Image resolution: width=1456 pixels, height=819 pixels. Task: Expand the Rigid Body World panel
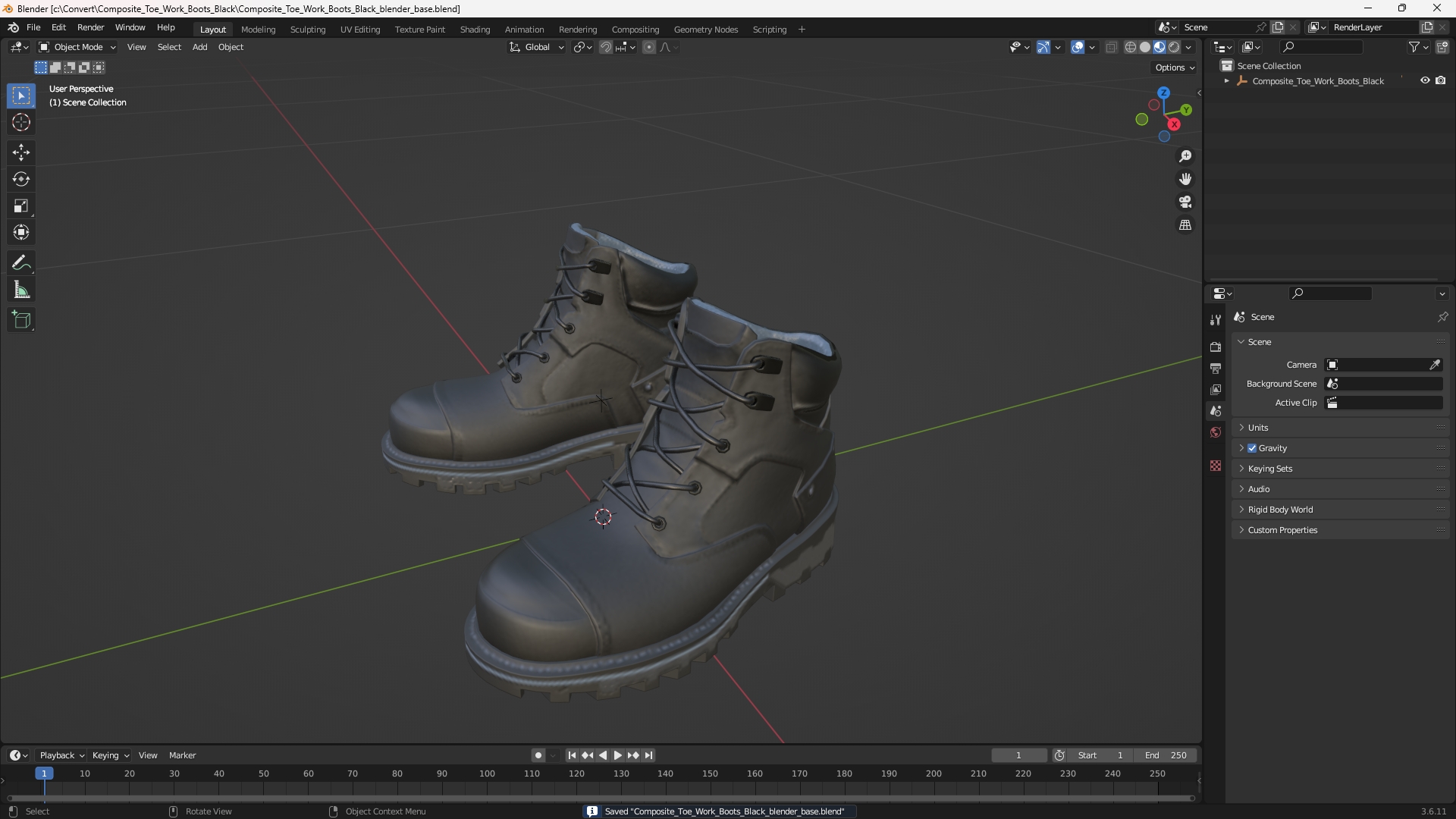click(x=1340, y=510)
